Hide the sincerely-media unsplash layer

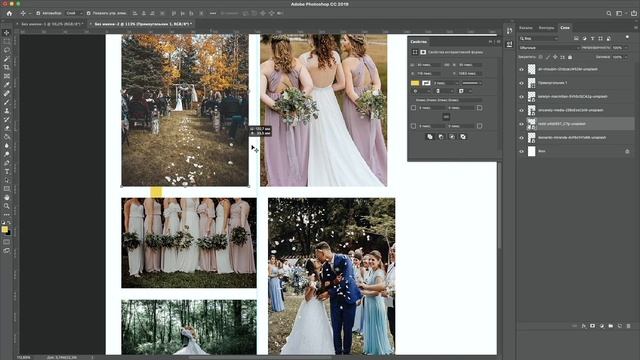(521, 110)
